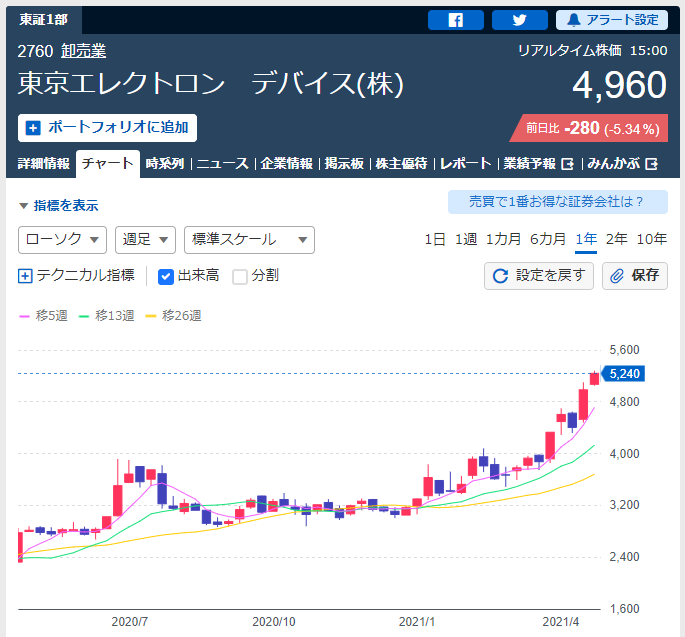Screen dimensions: 685x637
Task: Click the latest red candlestick
Action: pos(594,378)
